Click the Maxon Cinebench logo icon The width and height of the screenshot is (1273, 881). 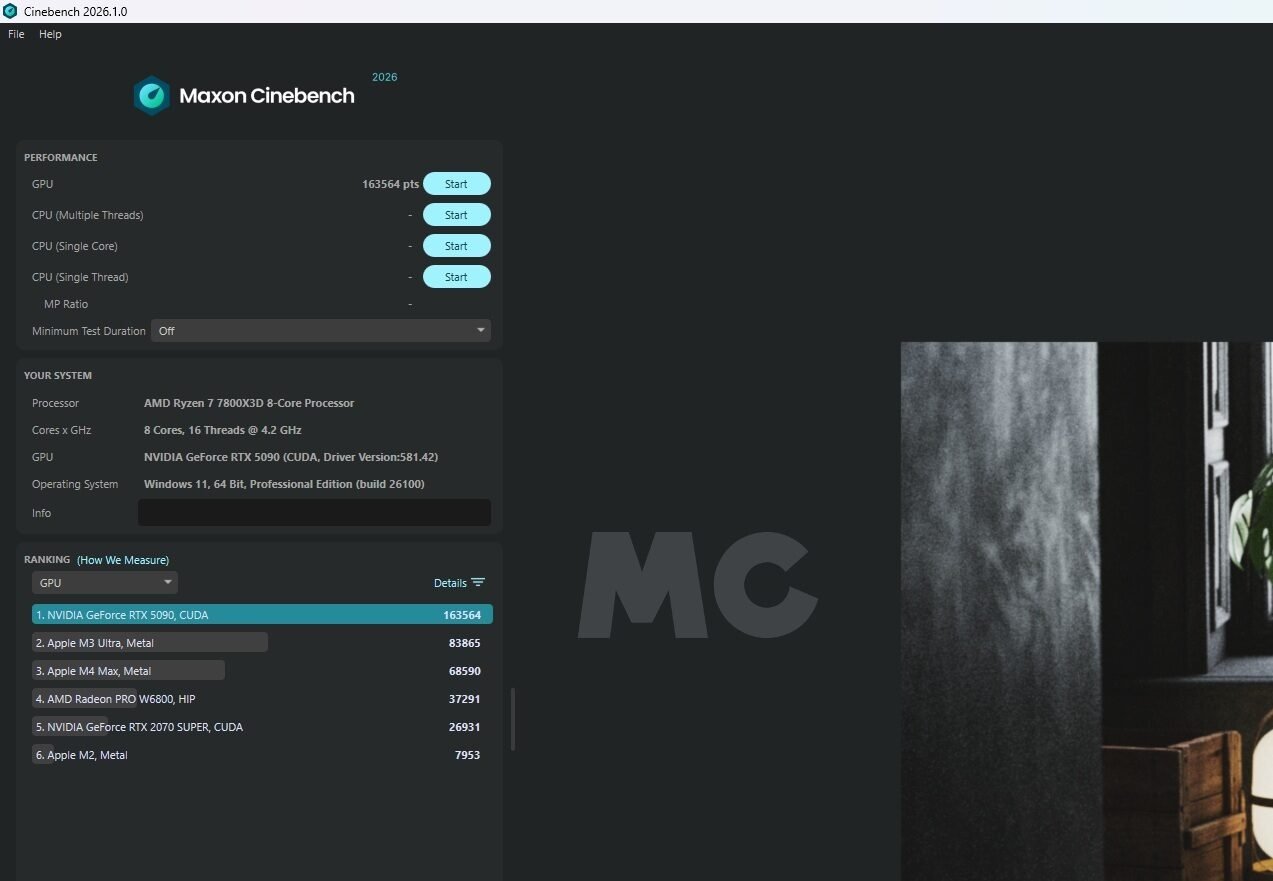pyautogui.click(x=152, y=94)
